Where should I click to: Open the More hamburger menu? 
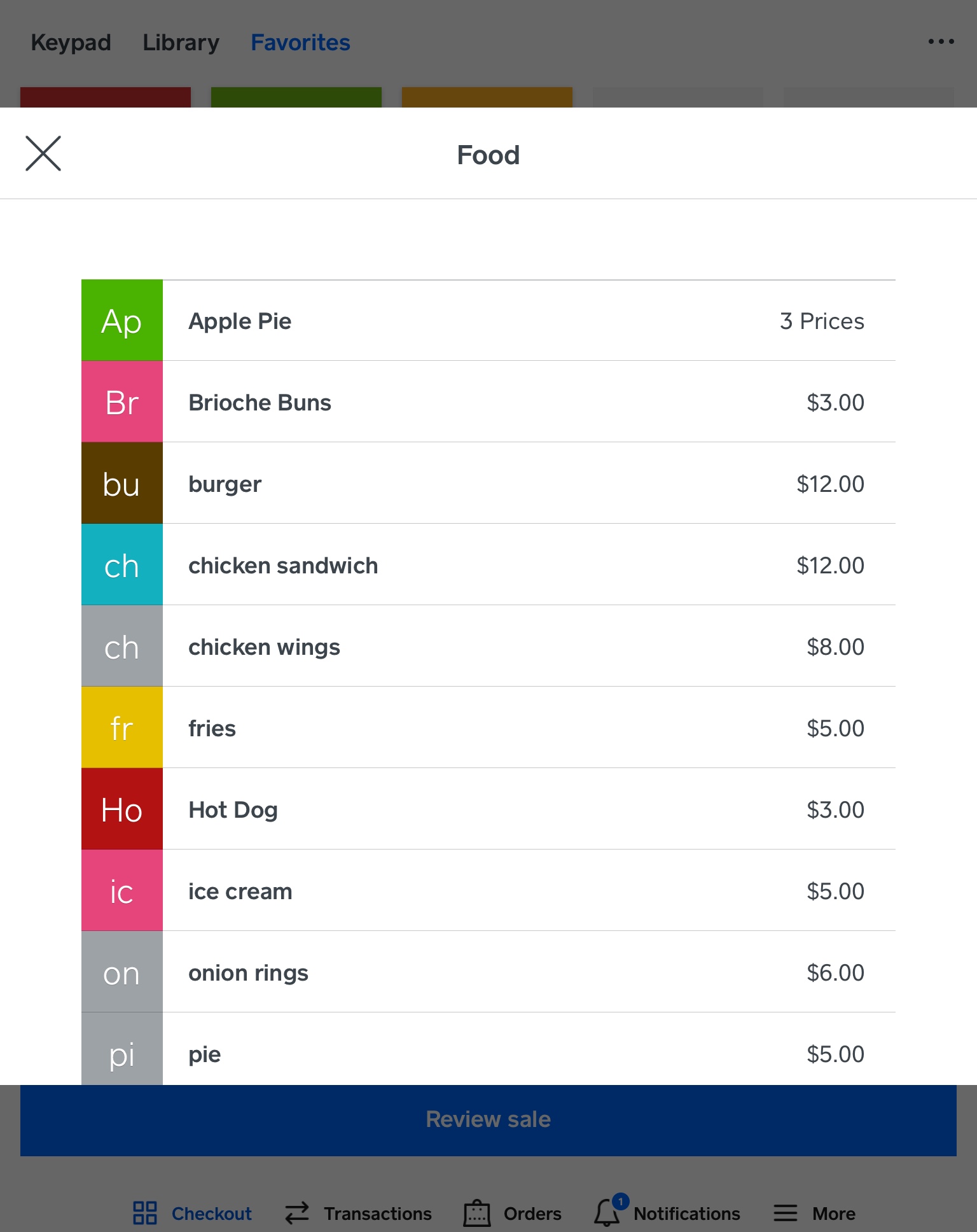coord(786,1213)
